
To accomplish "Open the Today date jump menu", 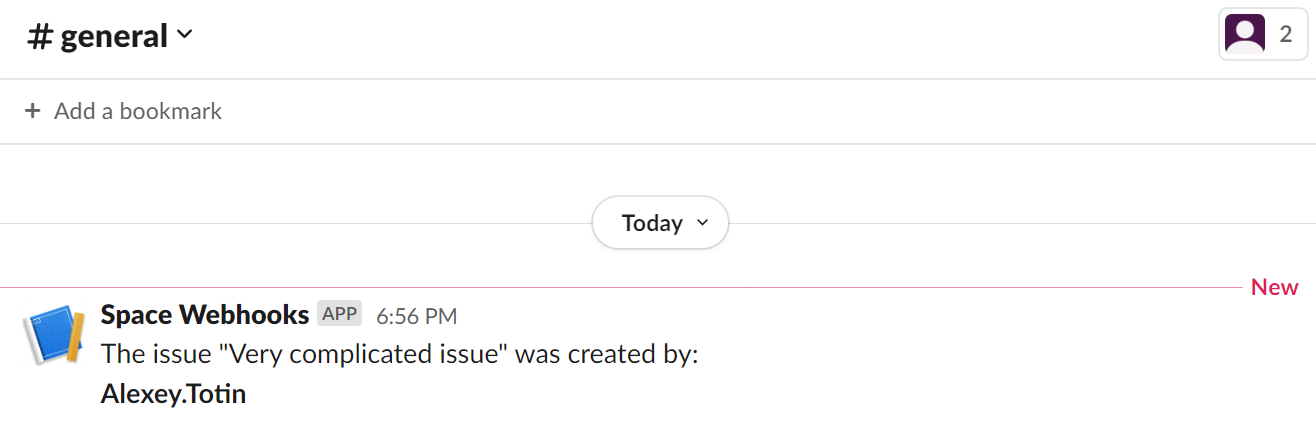I will pyautogui.click(x=660, y=223).
